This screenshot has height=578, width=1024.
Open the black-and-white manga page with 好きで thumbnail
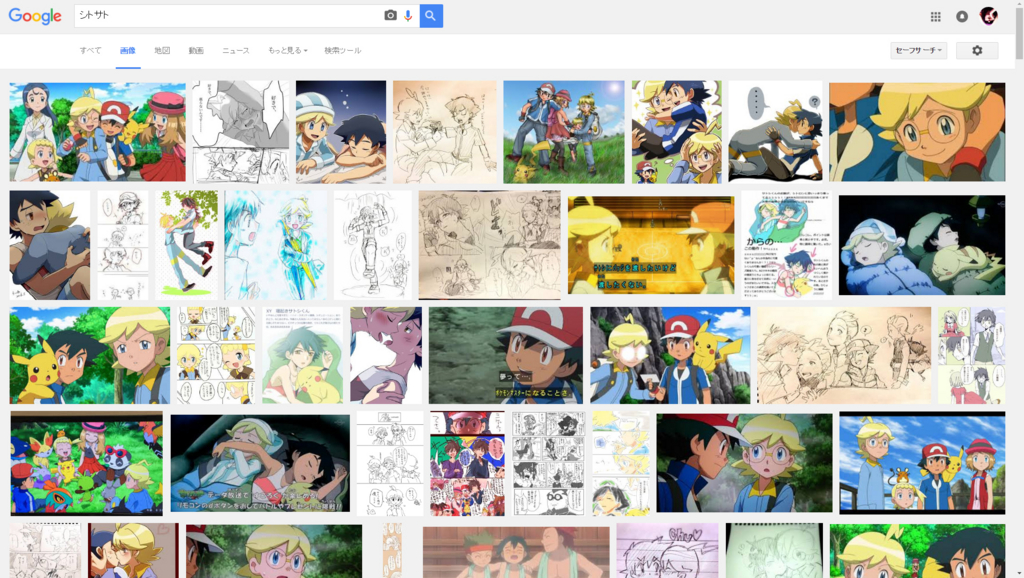coord(240,132)
